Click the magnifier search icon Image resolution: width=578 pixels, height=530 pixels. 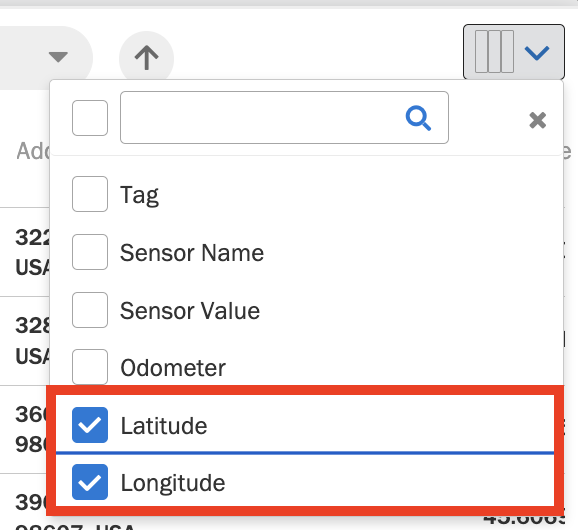[418, 118]
